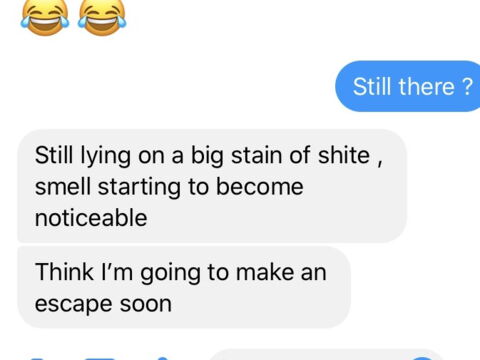
Task: Tap the second crying-laughing emoji
Action: click(102, 17)
